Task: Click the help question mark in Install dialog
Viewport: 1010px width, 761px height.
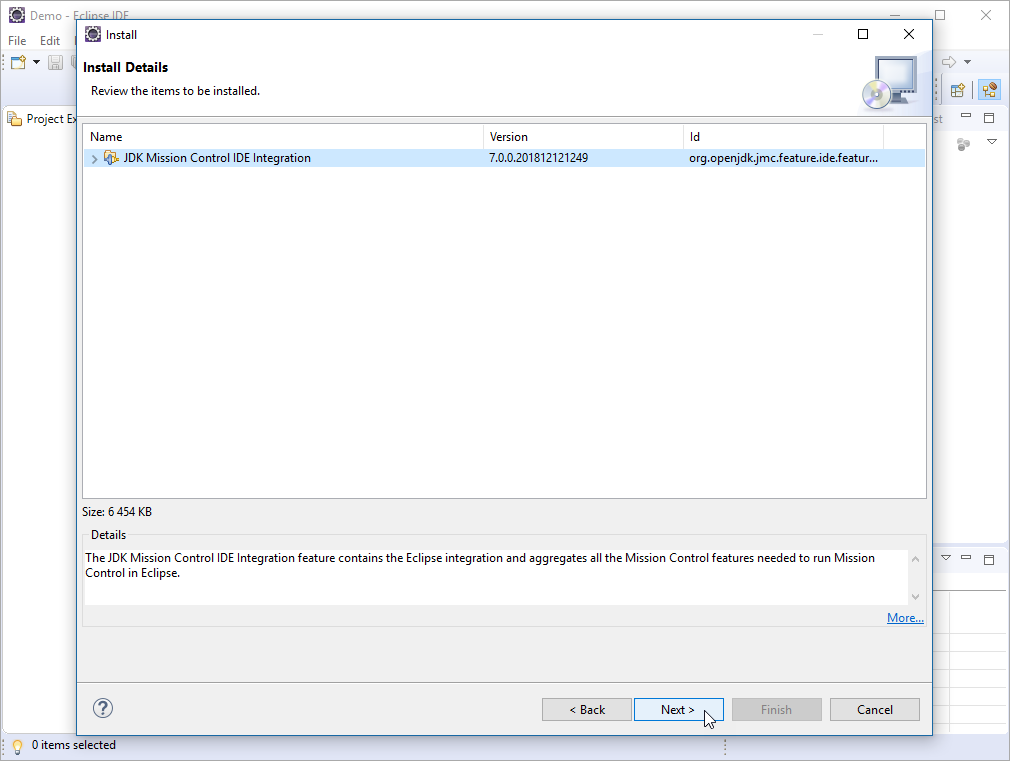Action: pyautogui.click(x=102, y=708)
